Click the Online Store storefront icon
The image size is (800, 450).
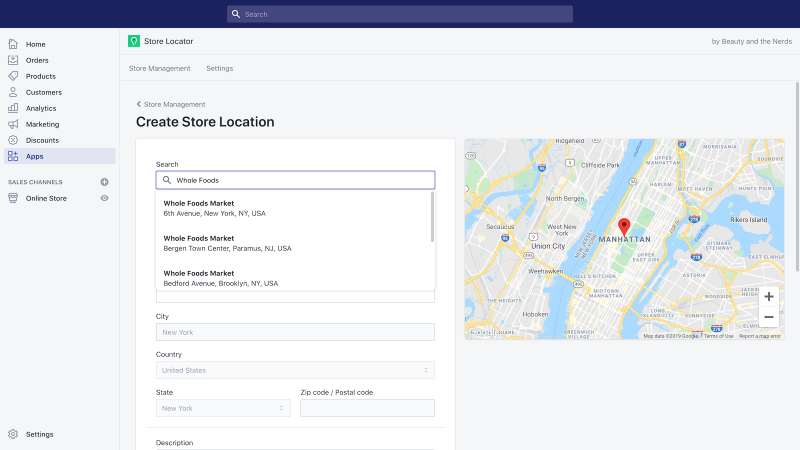click(x=13, y=198)
